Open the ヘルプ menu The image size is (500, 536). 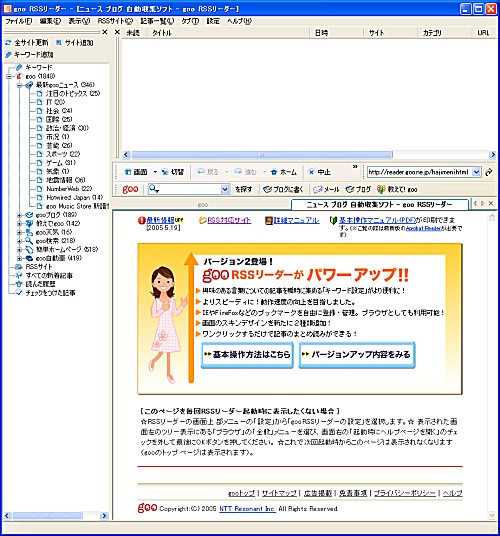(x=239, y=21)
